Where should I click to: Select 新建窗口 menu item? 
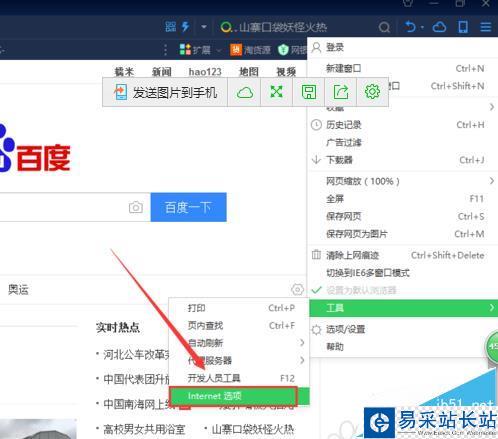(402, 68)
